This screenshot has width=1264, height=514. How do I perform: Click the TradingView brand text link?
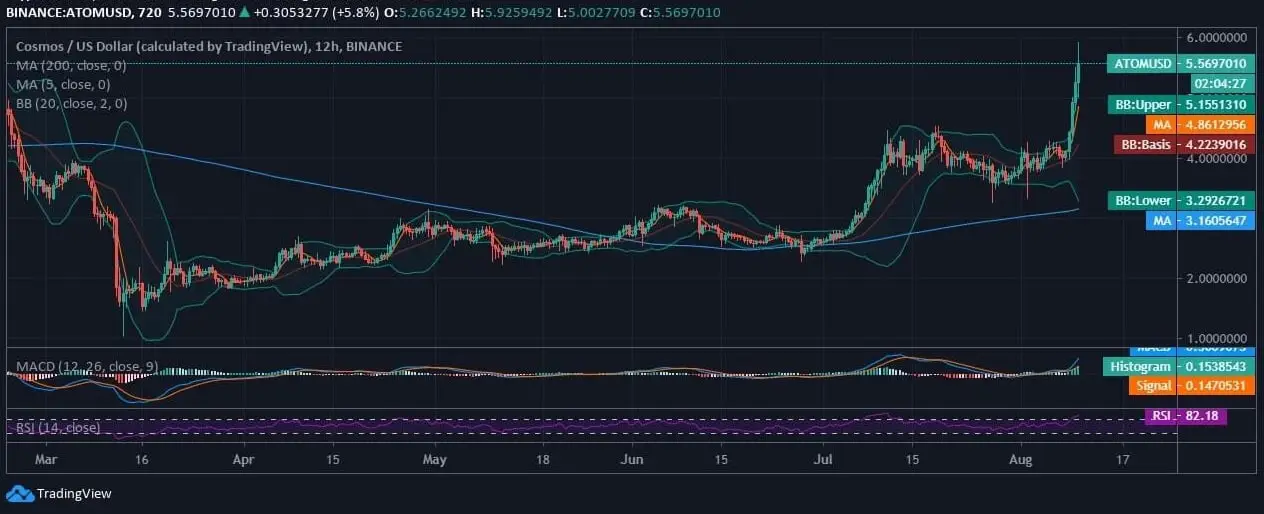coord(74,493)
